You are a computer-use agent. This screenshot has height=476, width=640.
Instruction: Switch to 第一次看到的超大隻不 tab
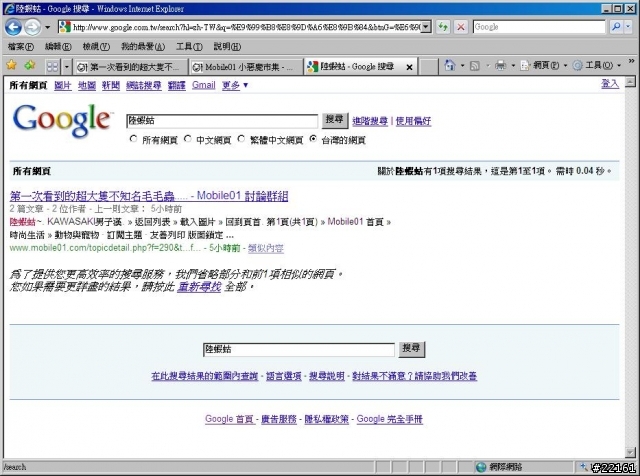[130, 67]
